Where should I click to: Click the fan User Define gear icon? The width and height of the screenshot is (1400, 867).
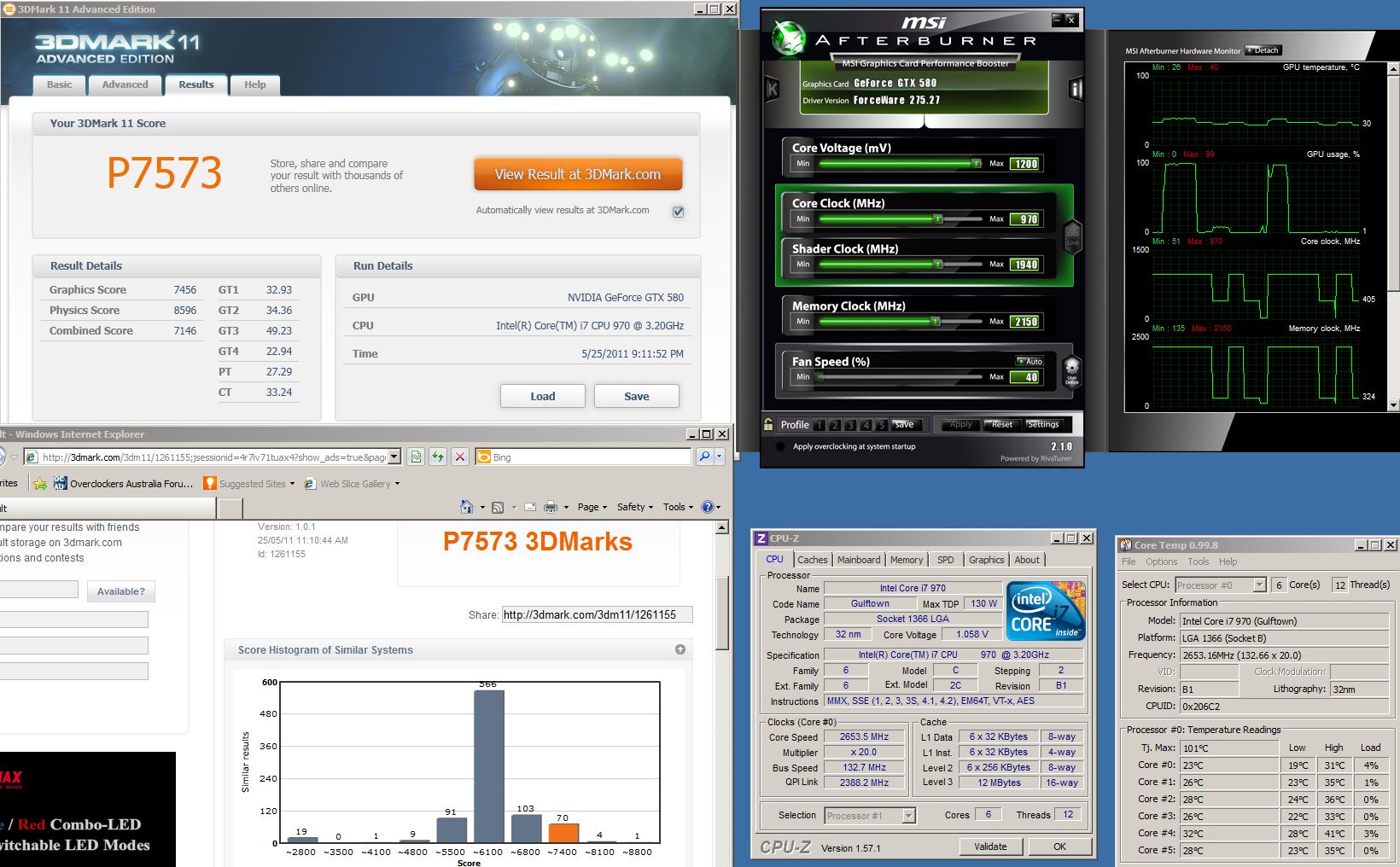pyautogui.click(x=1071, y=371)
